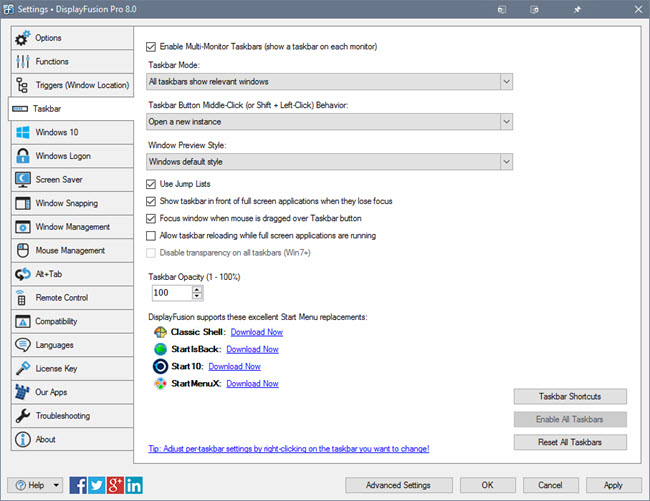Viewport: 650px width, 501px height.
Task: Click the OK button
Action: click(488, 485)
